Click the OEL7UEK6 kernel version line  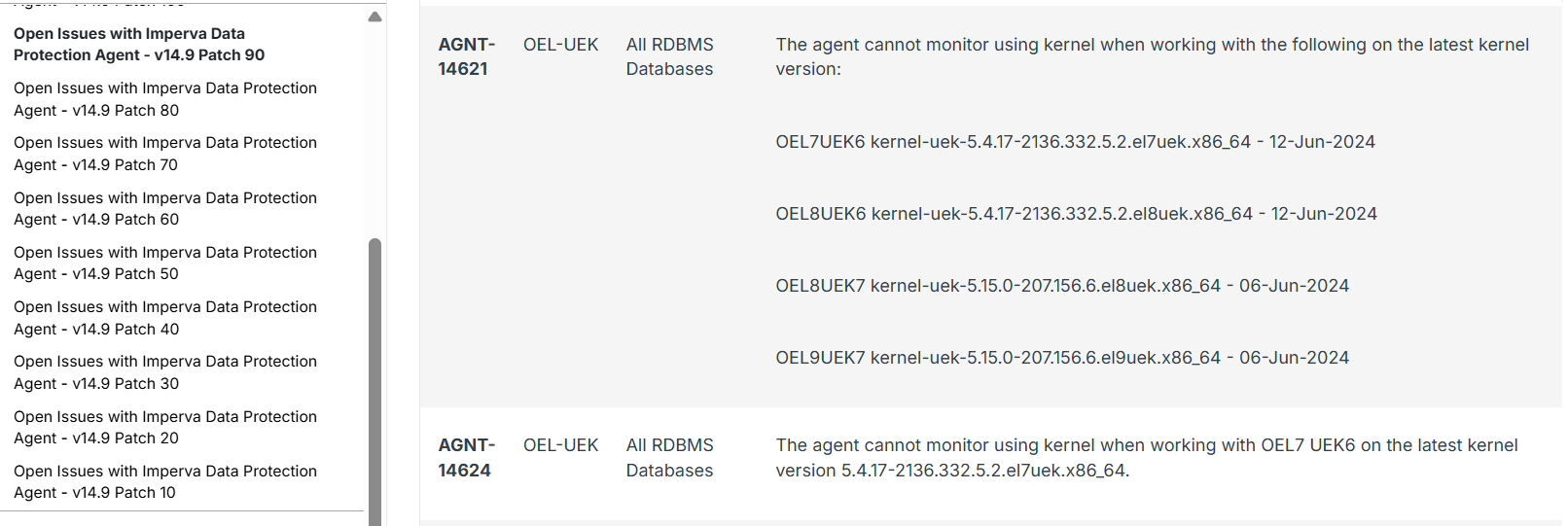pyautogui.click(x=1075, y=142)
